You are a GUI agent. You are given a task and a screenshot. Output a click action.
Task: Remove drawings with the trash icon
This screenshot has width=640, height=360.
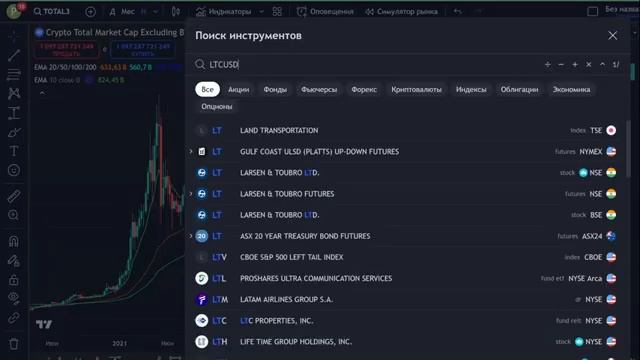click(14, 344)
